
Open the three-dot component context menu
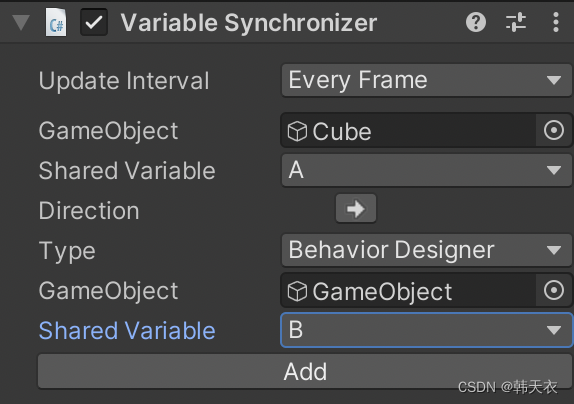556,22
